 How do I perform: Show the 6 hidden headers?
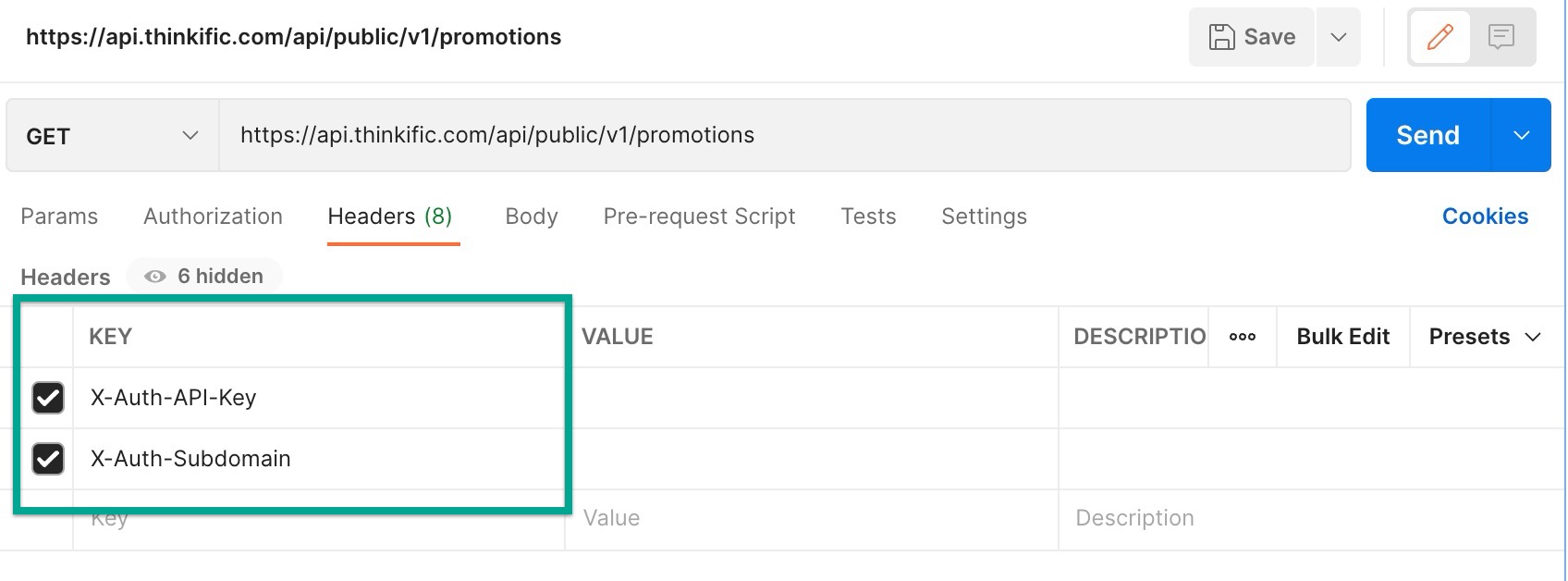point(204,276)
